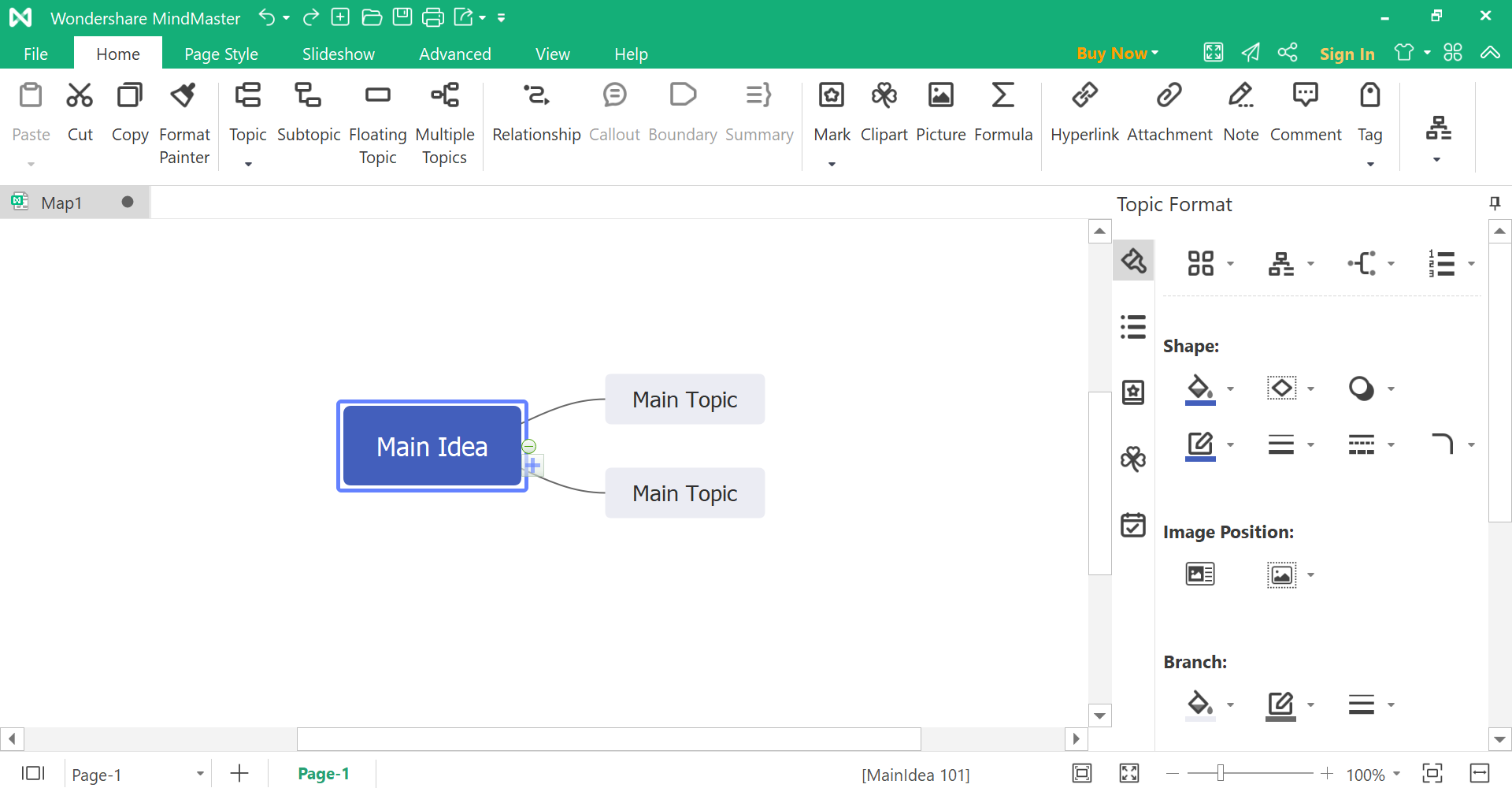Add a new page with plus button

point(239,774)
